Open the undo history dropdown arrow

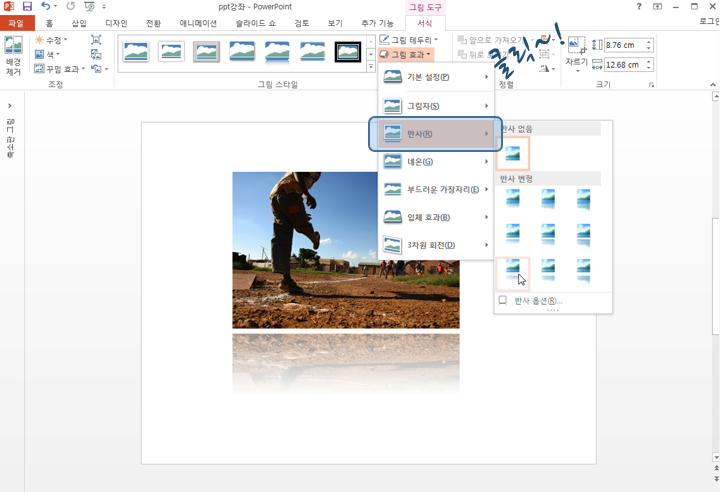pos(56,6)
